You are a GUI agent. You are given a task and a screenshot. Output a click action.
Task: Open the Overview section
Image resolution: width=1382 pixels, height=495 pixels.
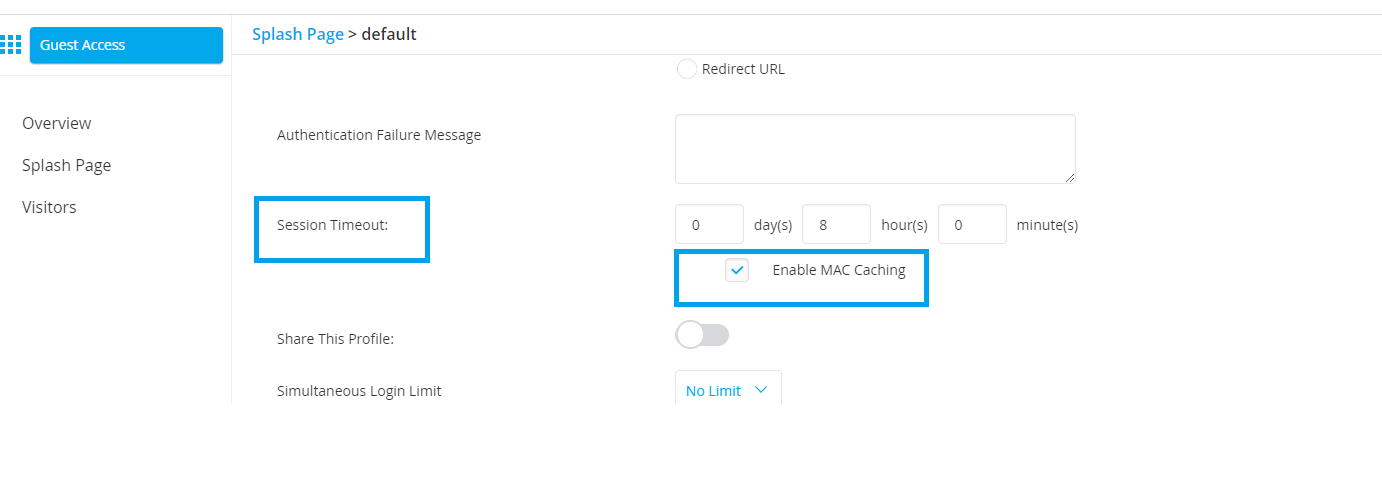point(57,123)
